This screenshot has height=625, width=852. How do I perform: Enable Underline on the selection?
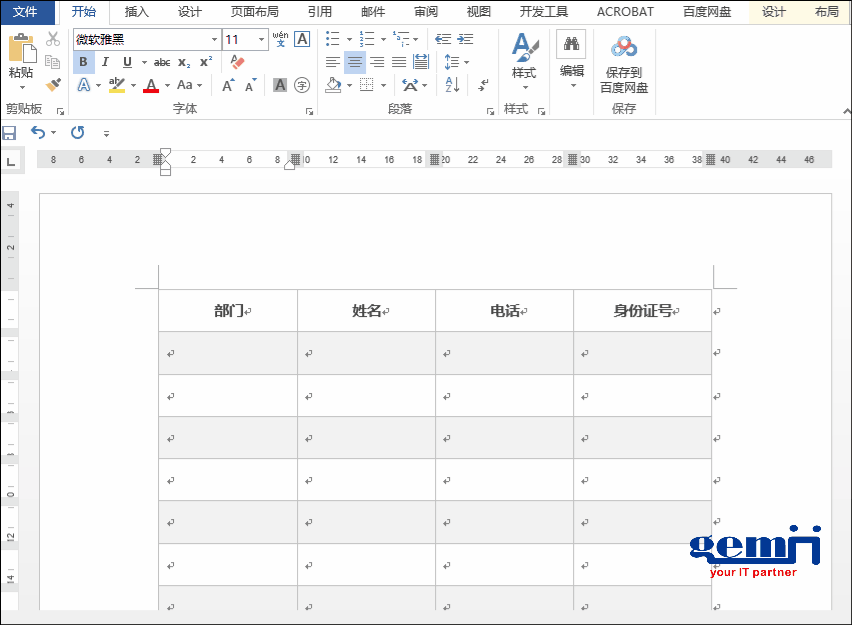[x=127, y=62]
